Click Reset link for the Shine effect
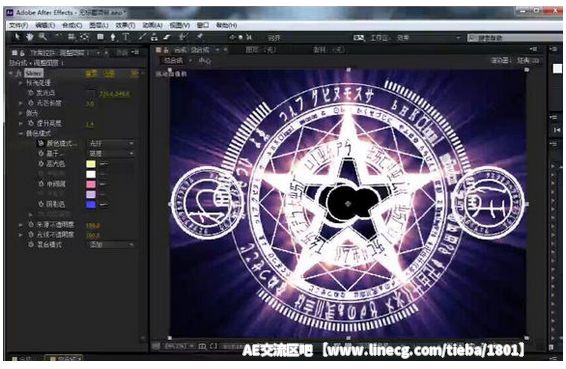 (91, 74)
